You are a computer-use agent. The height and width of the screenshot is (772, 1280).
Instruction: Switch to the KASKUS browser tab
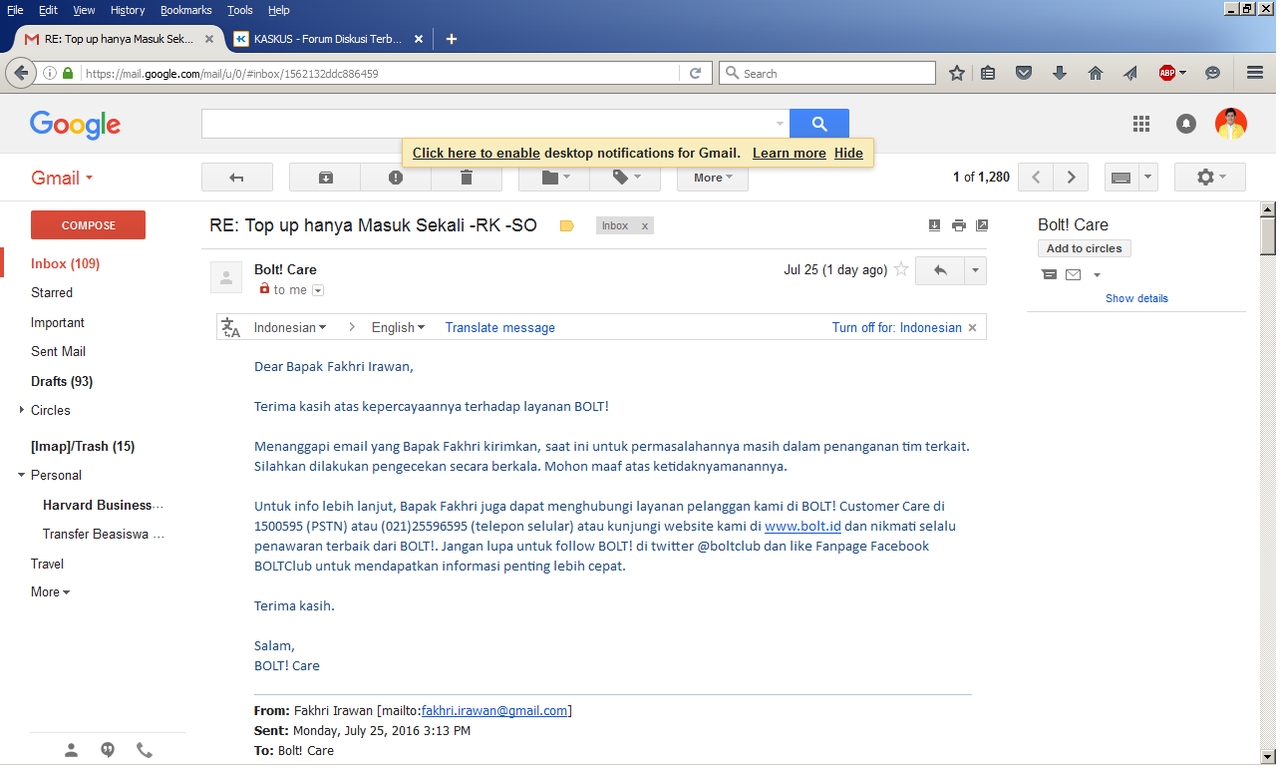click(x=329, y=39)
